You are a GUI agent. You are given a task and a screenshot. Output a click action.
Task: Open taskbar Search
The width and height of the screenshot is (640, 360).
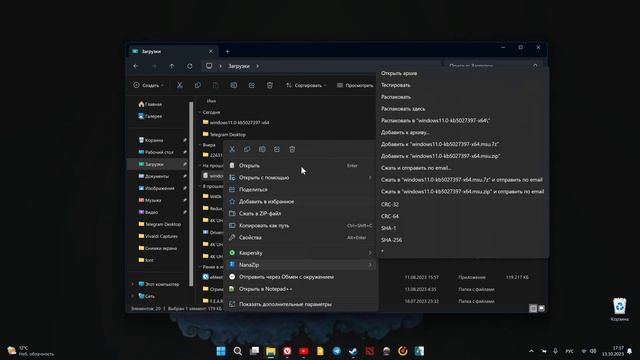click(238, 351)
